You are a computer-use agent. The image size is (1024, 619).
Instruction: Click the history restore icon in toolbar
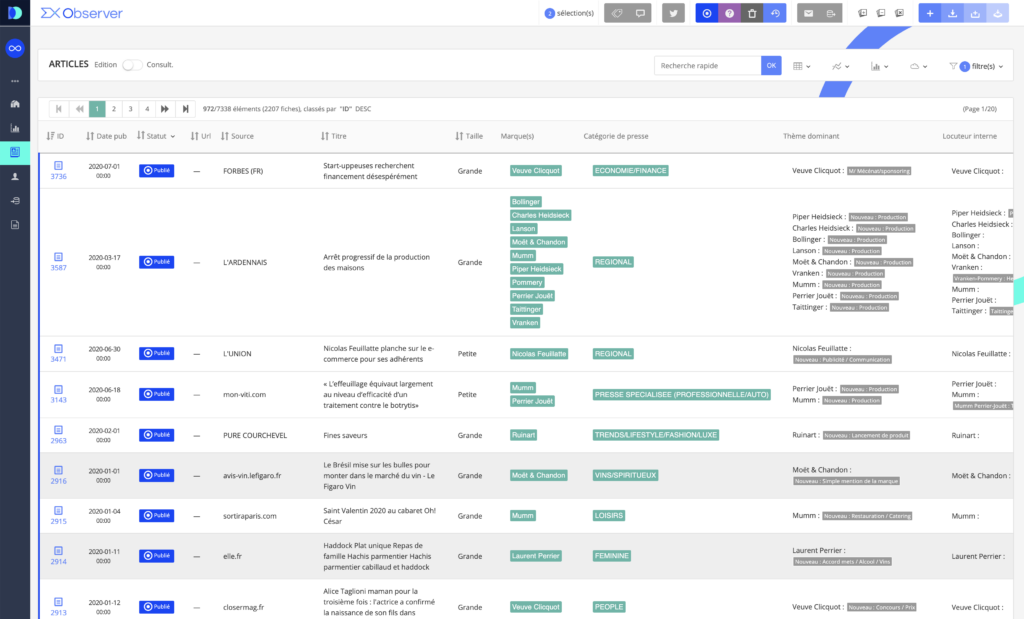point(774,13)
